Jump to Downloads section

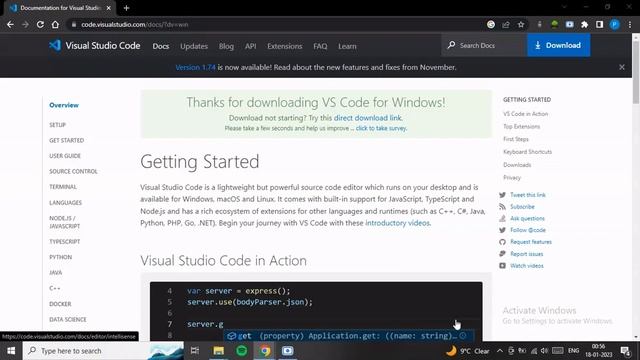517,165
